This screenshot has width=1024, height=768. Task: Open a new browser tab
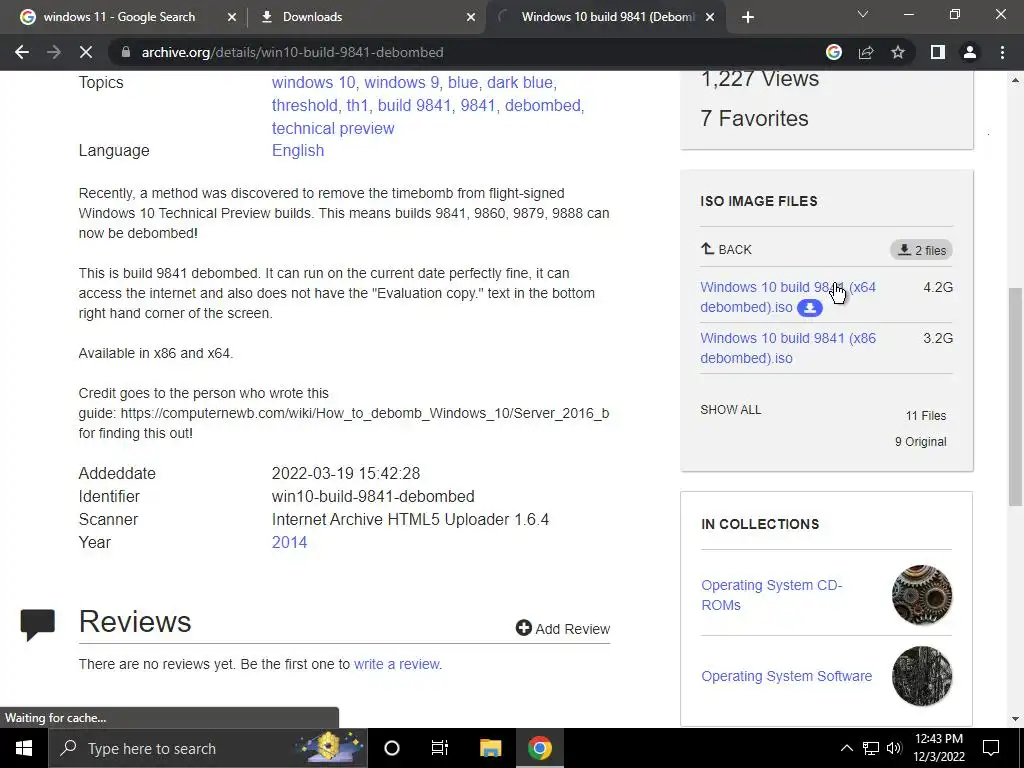coord(748,17)
